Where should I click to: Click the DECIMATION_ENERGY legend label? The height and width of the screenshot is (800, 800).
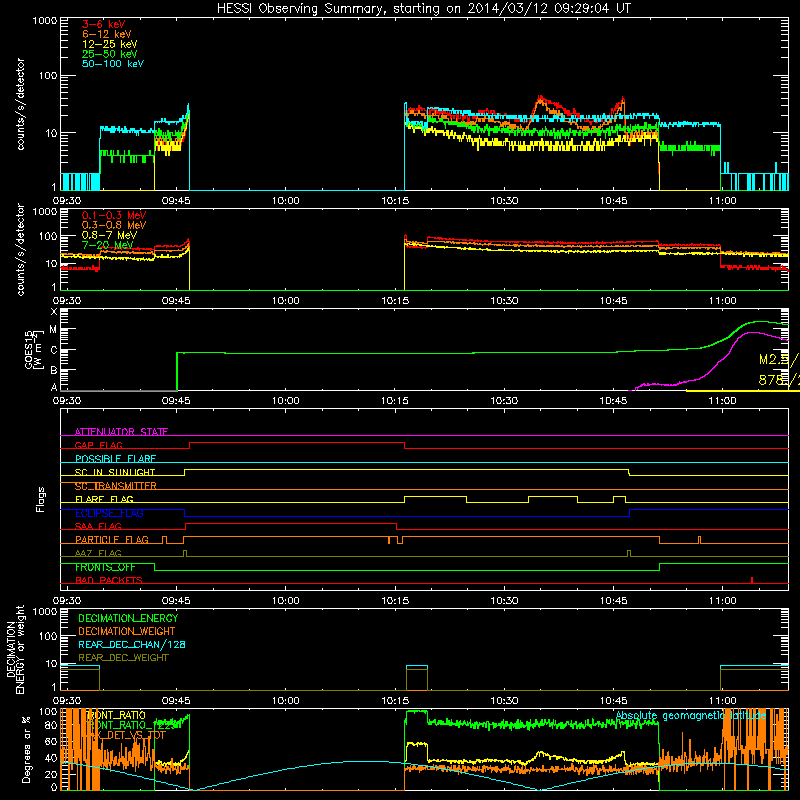(x=128, y=618)
